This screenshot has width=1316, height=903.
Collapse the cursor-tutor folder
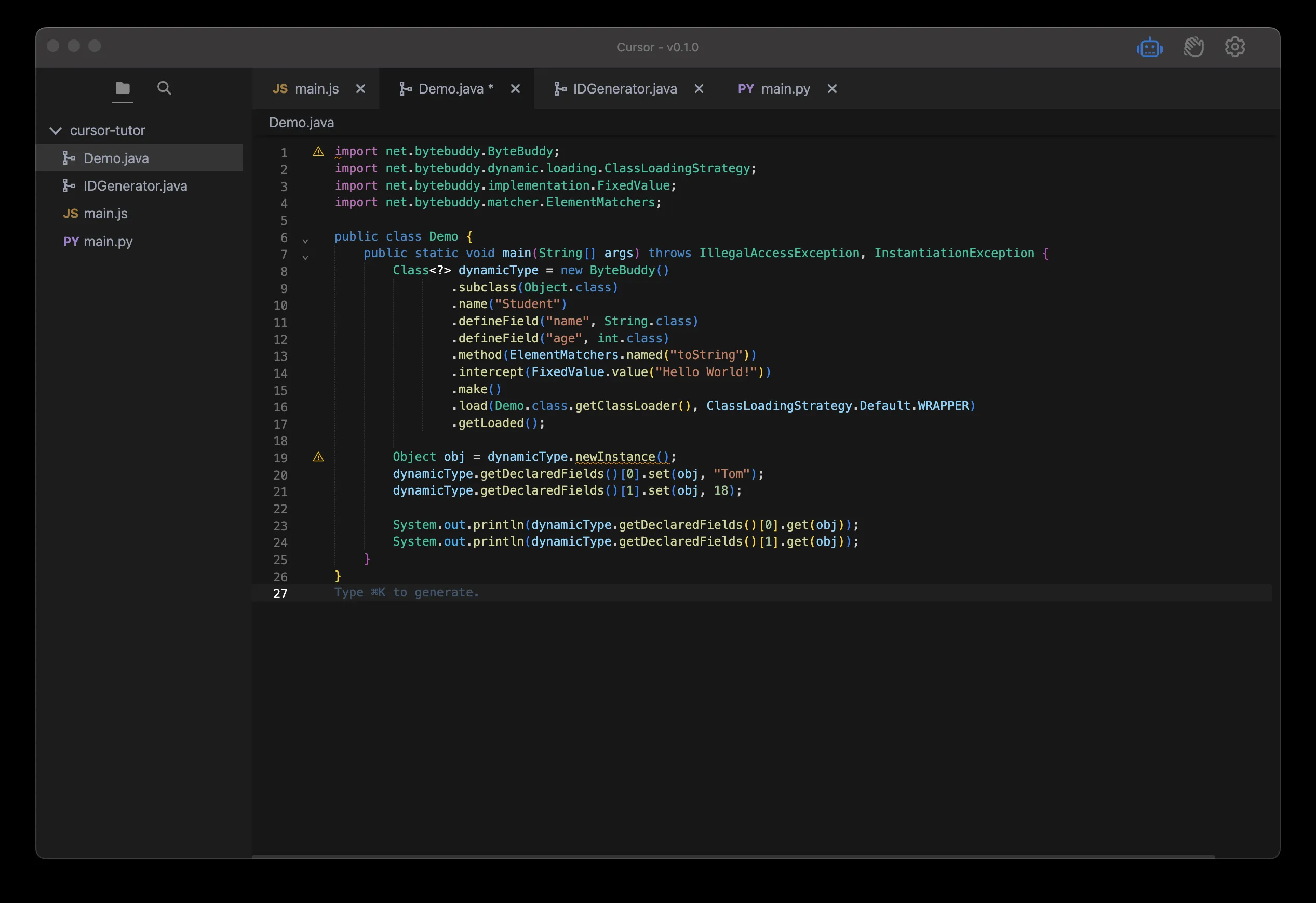56,131
